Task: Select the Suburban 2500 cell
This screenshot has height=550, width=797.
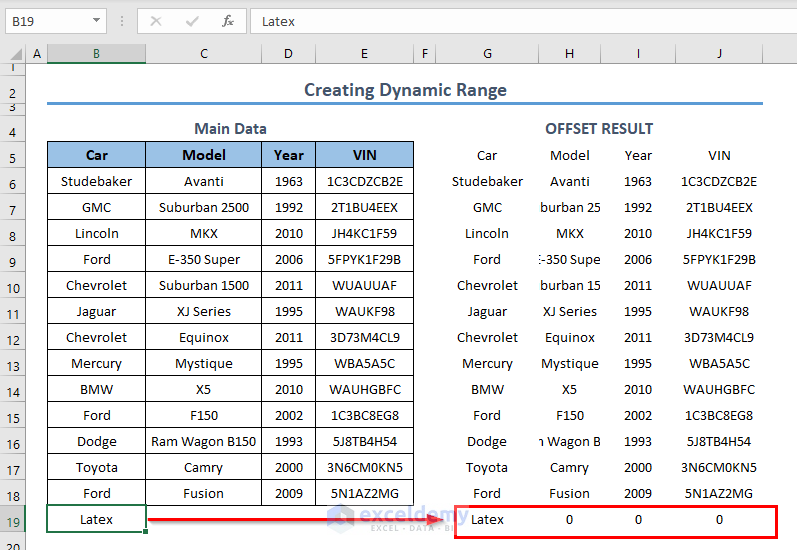Action: click(204, 207)
